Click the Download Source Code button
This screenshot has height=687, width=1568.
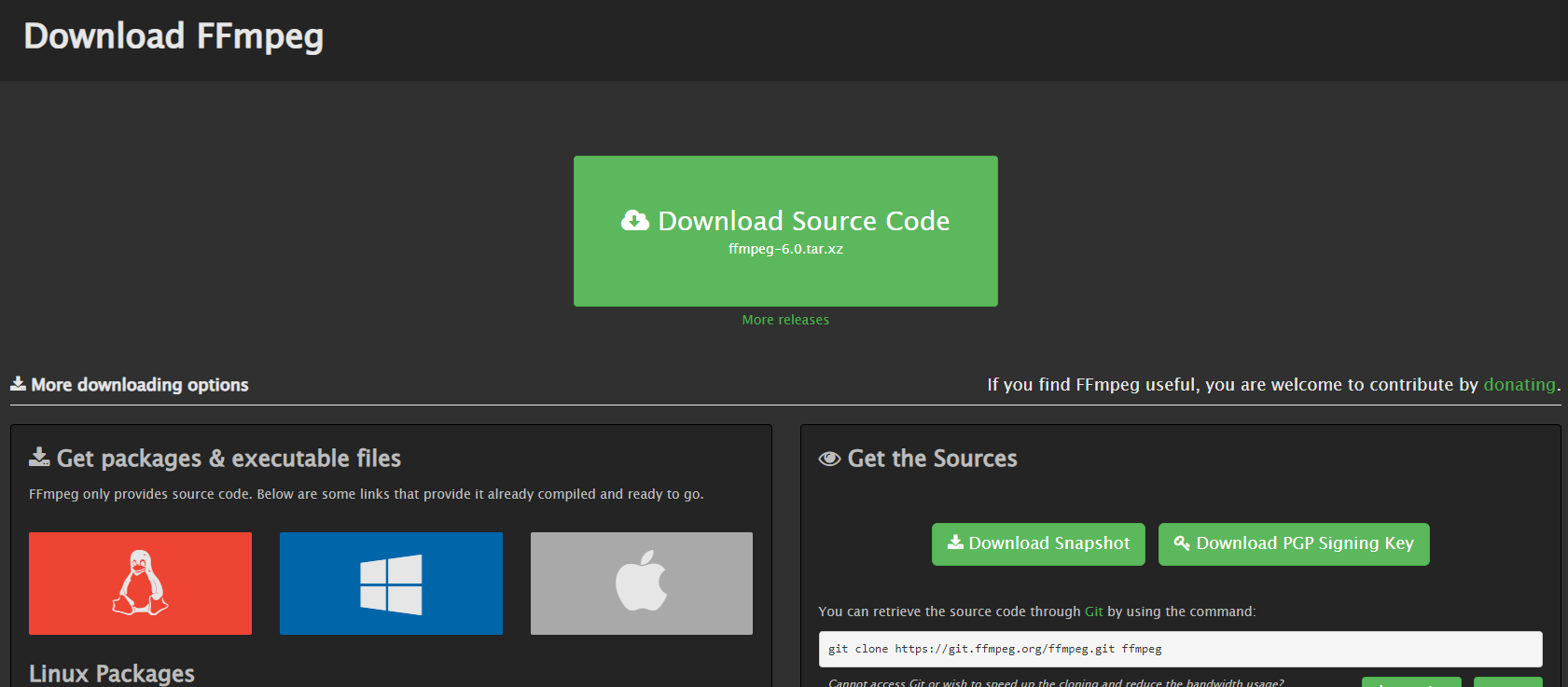coord(785,231)
